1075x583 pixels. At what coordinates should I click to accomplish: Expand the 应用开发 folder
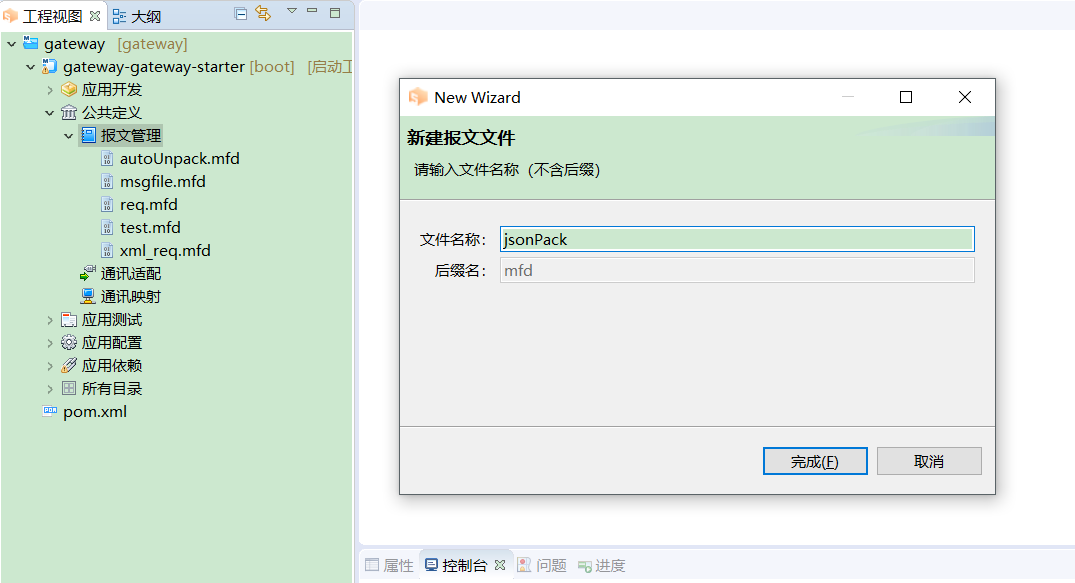tap(50, 90)
